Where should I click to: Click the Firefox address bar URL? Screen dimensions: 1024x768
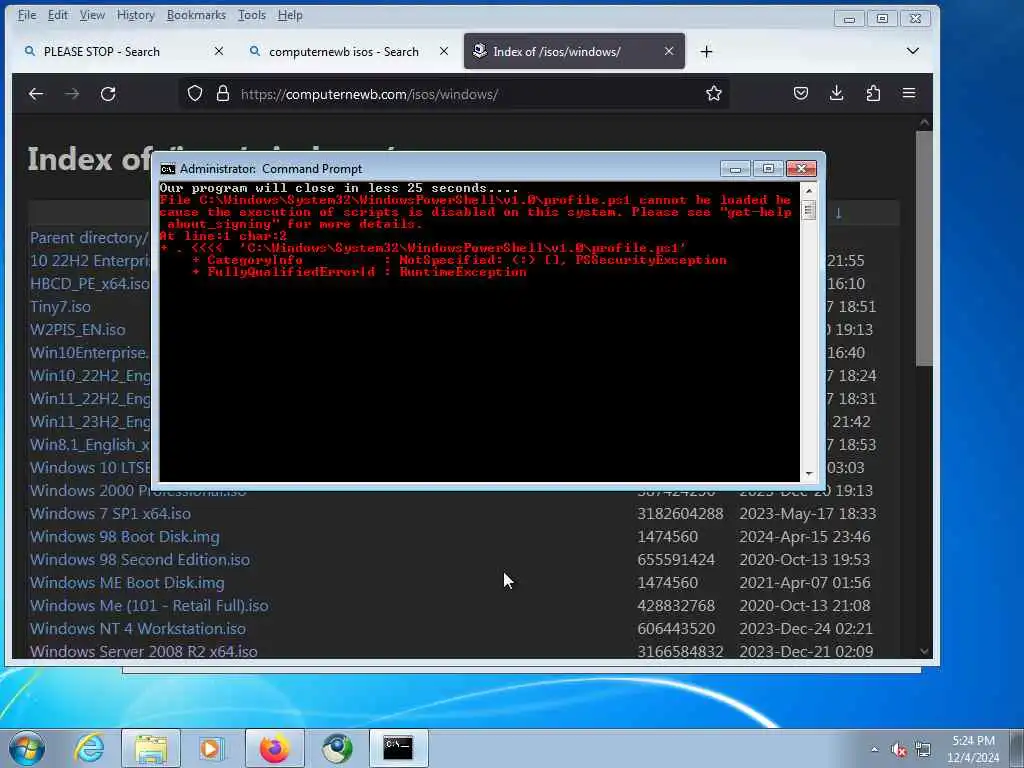tap(369, 95)
